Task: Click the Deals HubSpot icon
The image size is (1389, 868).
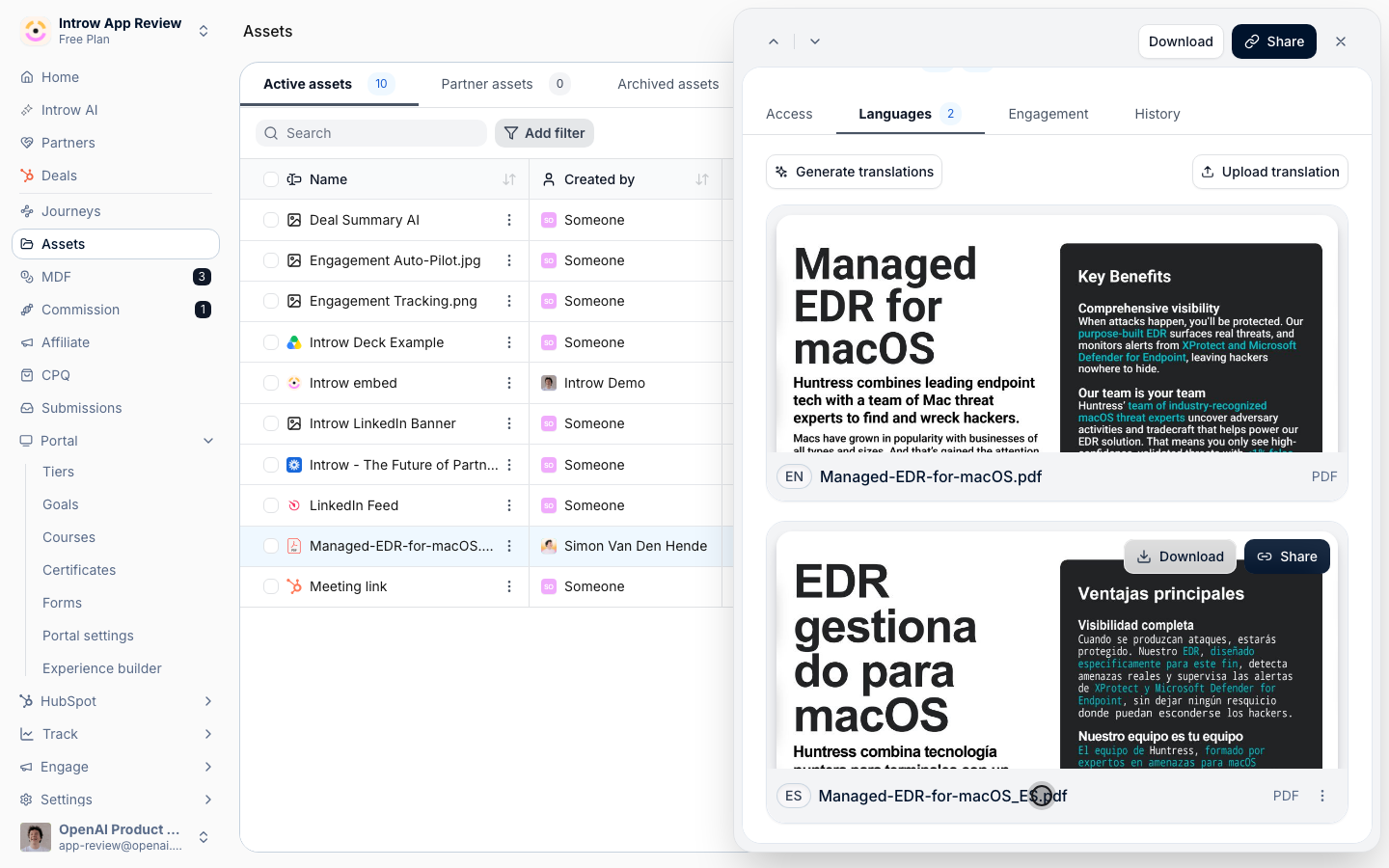Action: click(27, 176)
